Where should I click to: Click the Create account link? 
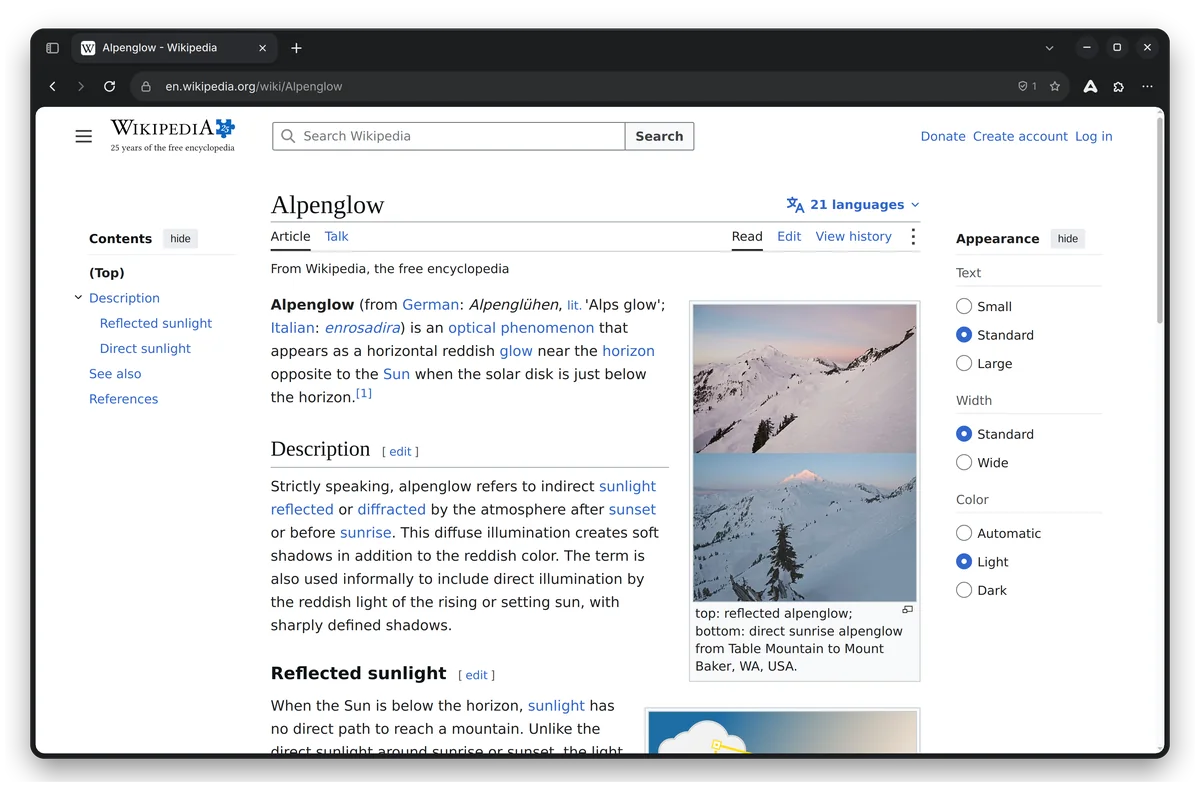pos(1020,137)
